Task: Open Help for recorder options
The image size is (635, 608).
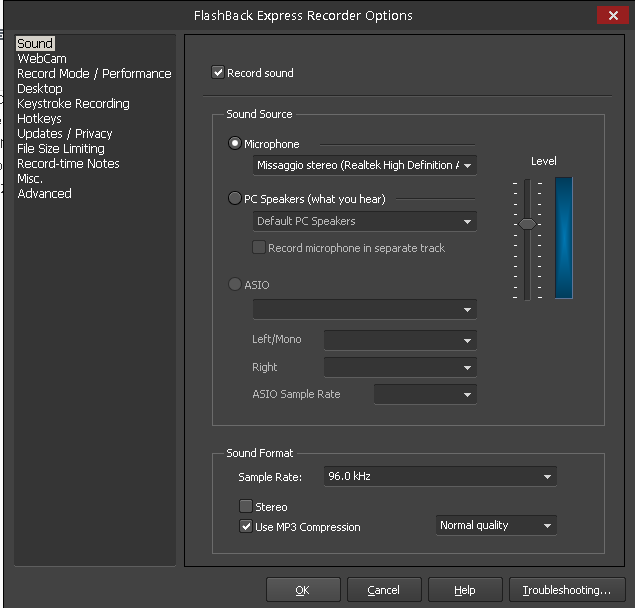Action: pos(465,590)
